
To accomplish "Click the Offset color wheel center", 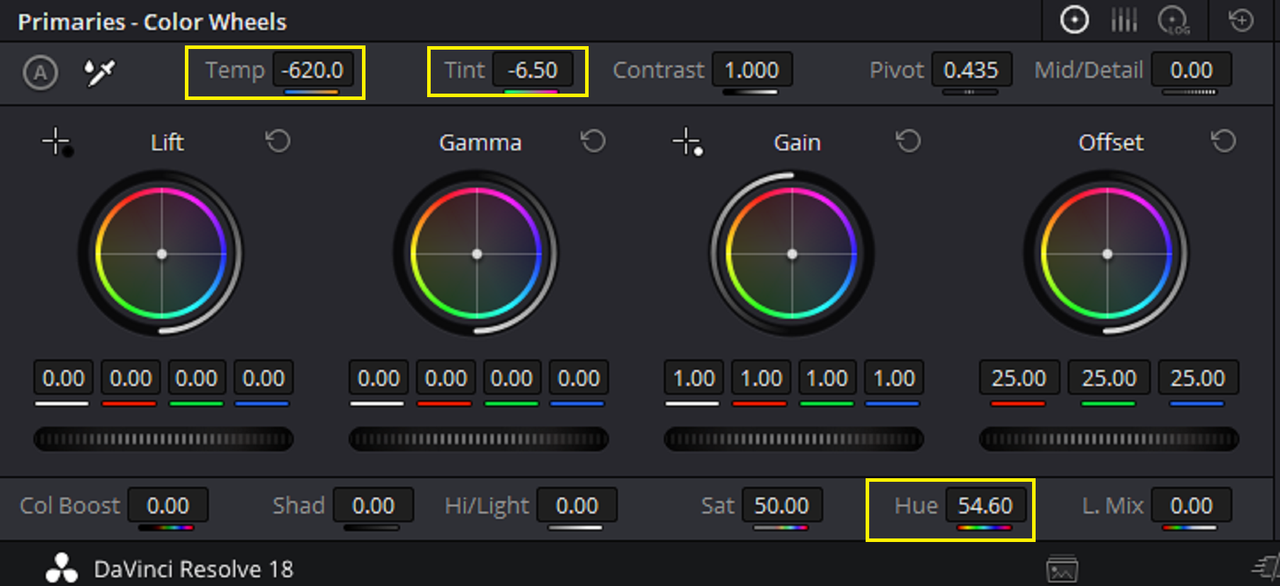I will [1107, 254].
